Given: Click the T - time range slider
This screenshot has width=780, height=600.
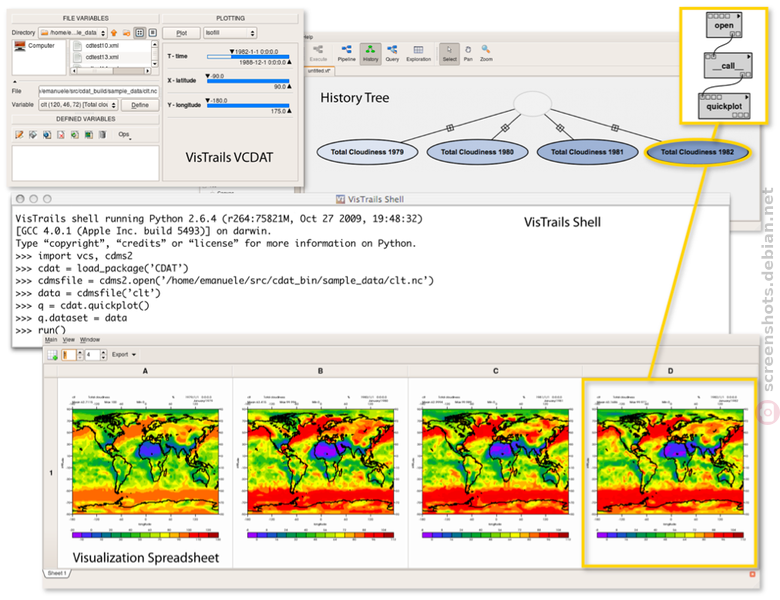Looking at the screenshot, I should pos(248,57).
